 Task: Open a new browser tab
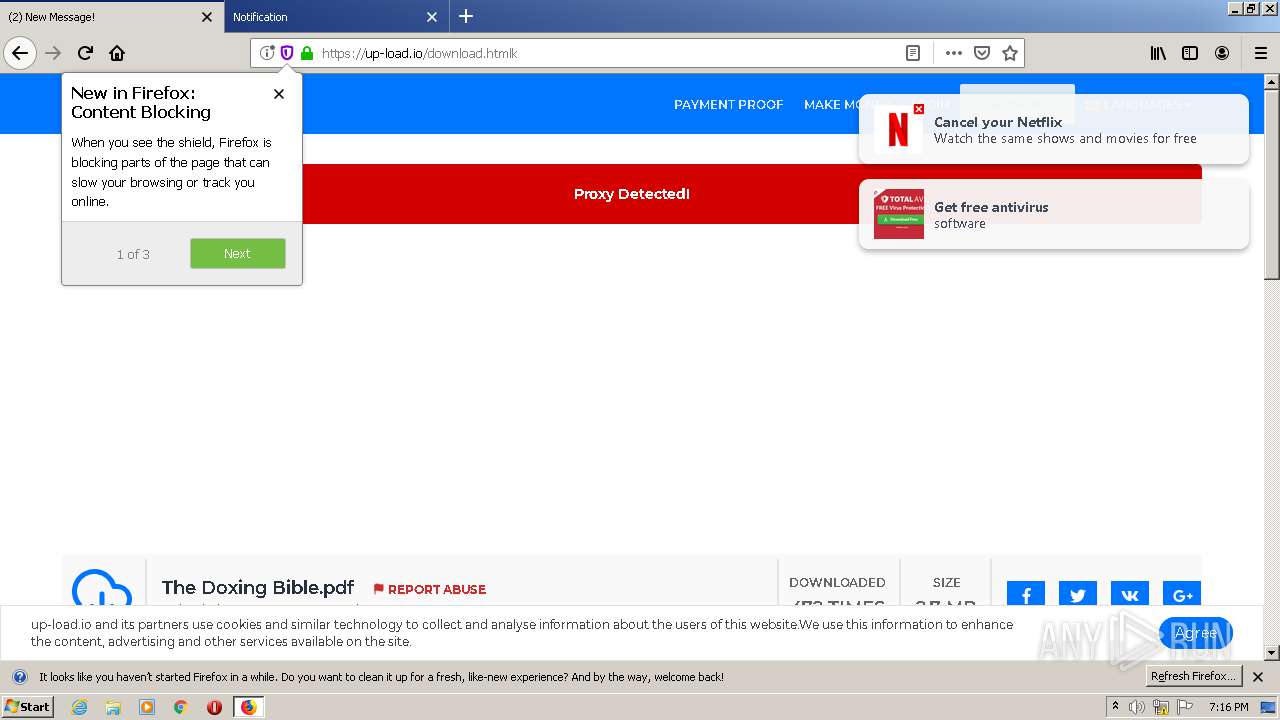tap(466, 16)
